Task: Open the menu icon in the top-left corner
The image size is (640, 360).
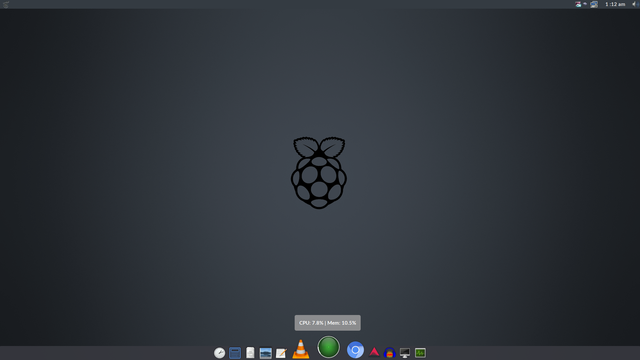Action: tap(5, 4)
